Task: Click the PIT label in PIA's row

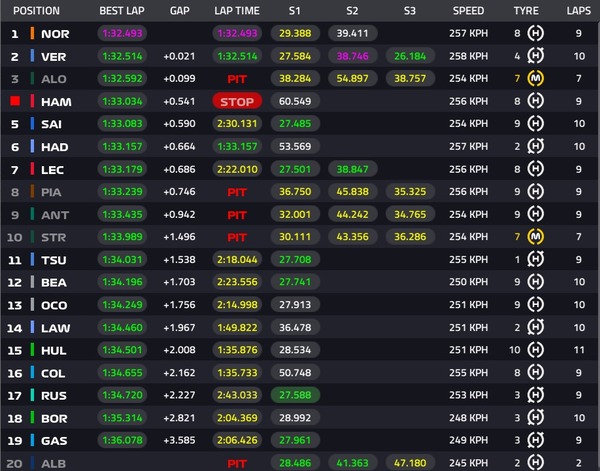Action: [237, 192]
